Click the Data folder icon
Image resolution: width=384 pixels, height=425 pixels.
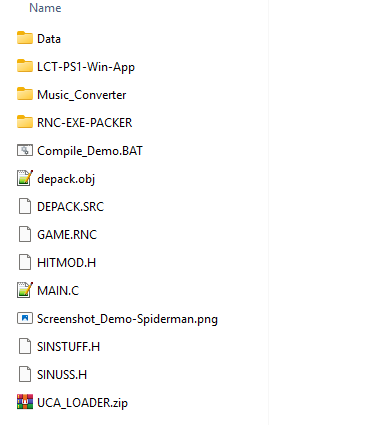click(x=25, y=38)
